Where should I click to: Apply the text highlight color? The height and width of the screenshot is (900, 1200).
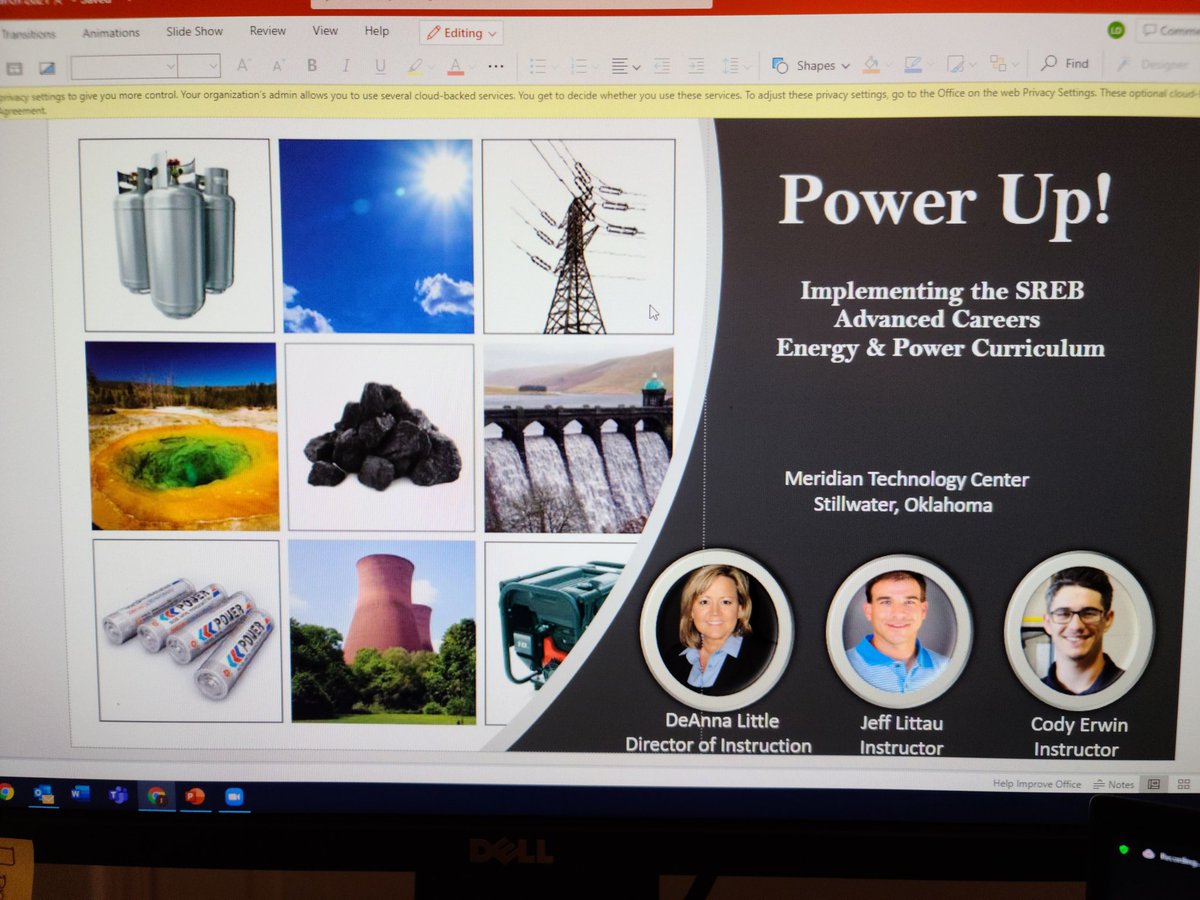(x=415, y=67)
